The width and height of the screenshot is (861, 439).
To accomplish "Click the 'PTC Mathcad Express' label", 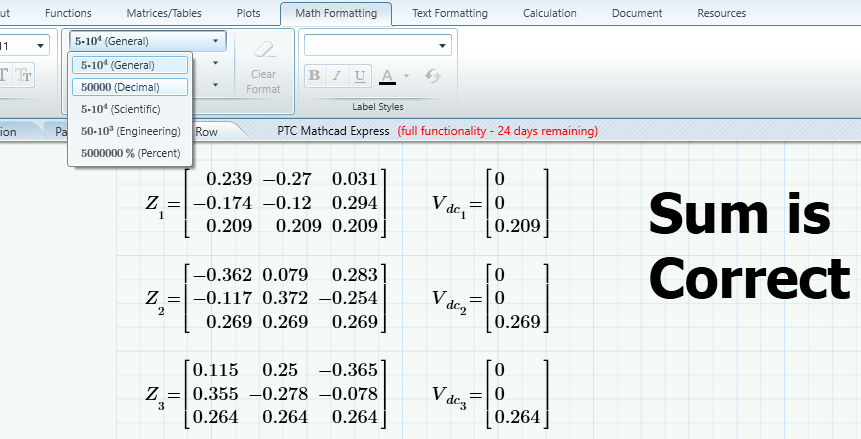I will click(333, 131).
